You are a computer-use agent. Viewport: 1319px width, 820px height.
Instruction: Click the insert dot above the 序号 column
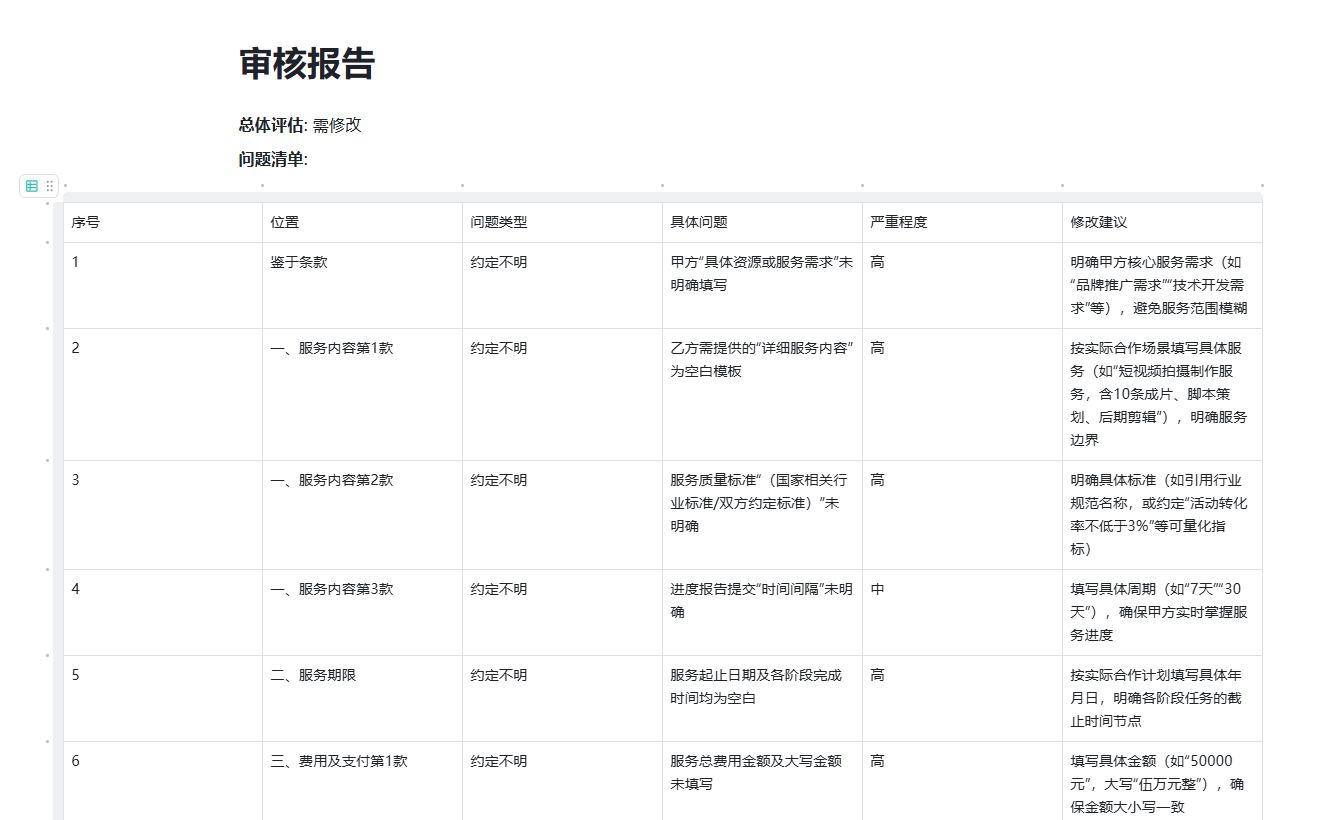click(63, 185)
